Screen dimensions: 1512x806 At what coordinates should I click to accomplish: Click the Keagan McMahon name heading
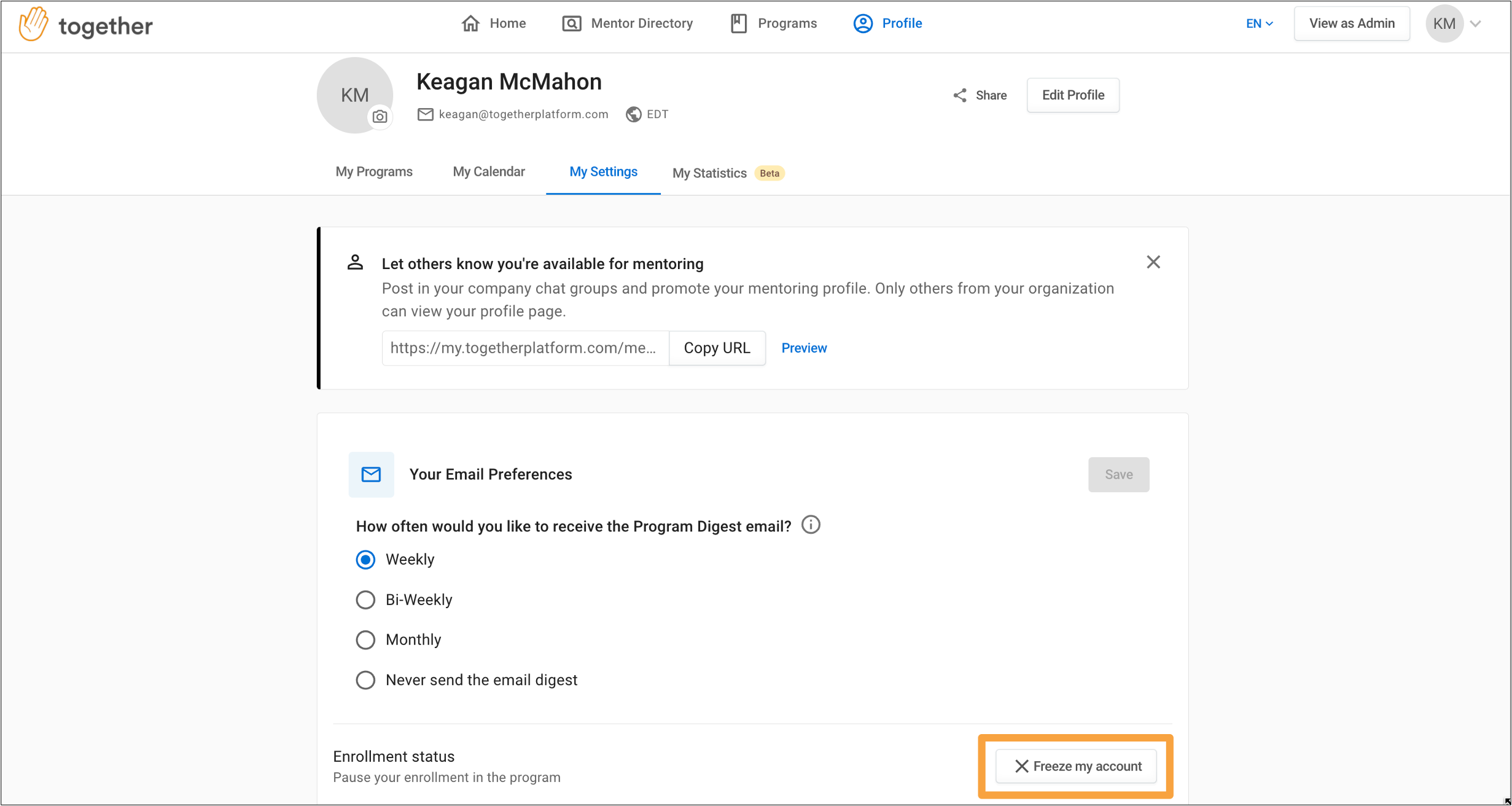pos(509,82)
